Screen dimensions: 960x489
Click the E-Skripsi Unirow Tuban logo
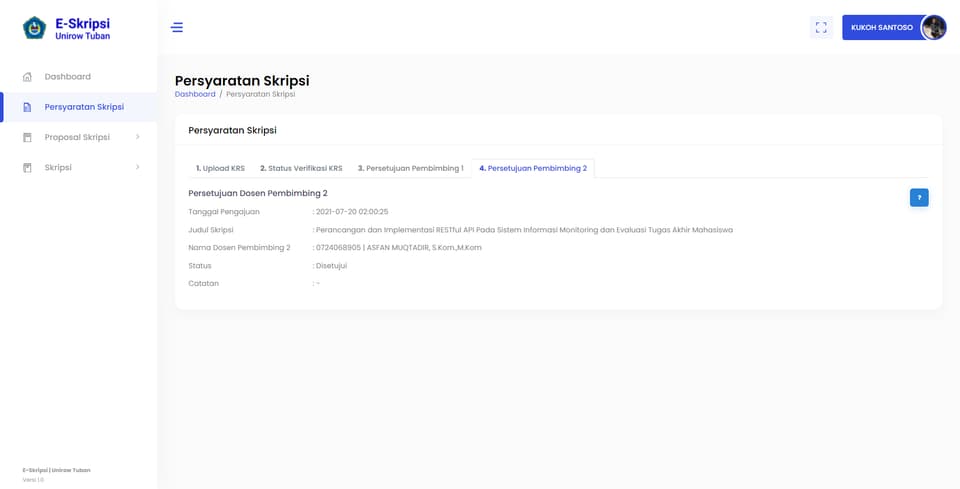coord(67,28)
